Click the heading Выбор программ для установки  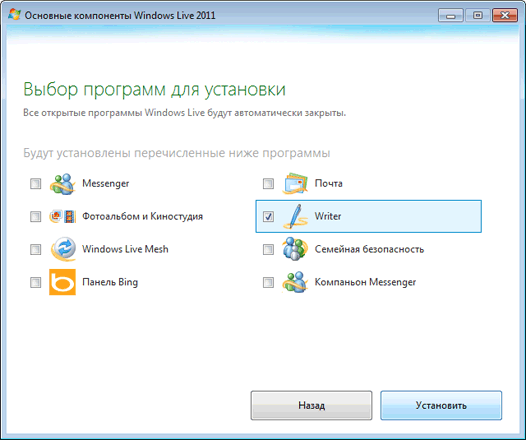[x=154, y=90]
